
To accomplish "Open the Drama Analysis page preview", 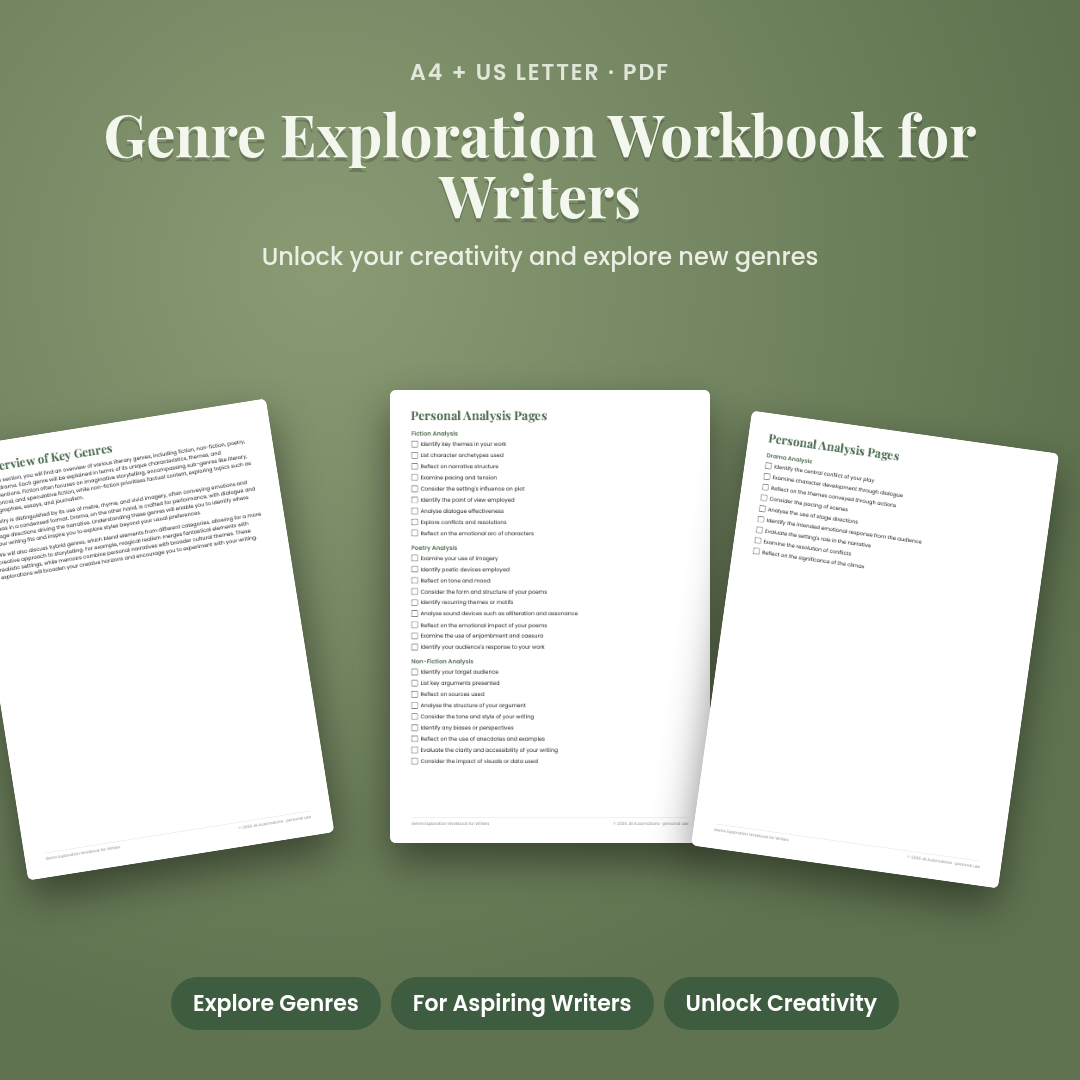I will pos(875,649).
